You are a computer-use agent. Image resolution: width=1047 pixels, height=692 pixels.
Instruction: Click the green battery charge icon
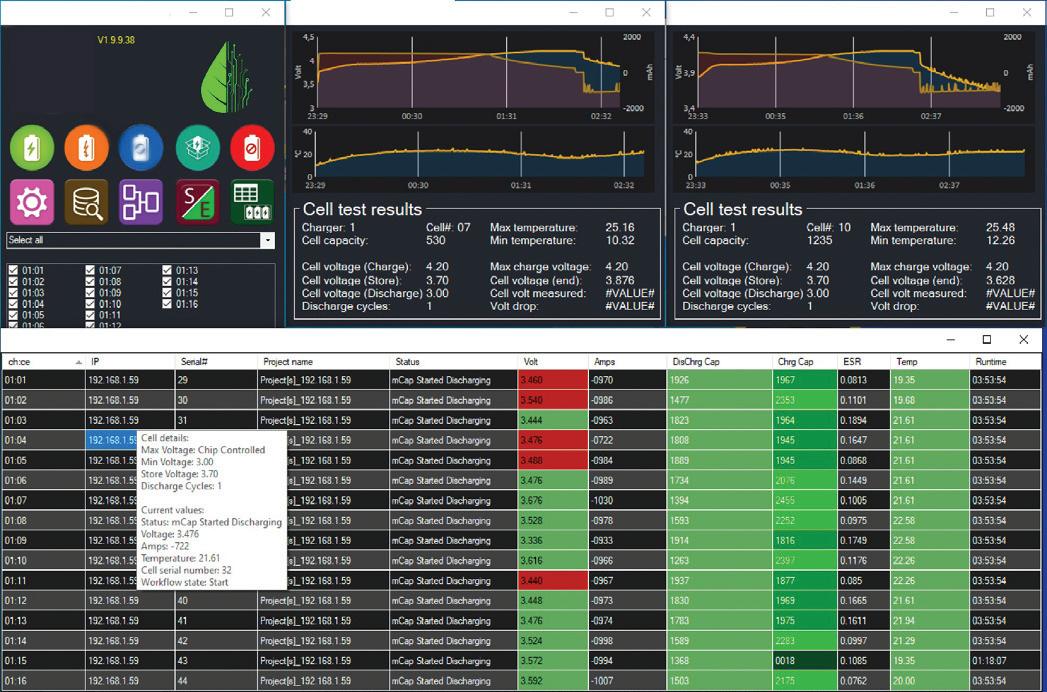click(32, 148)
